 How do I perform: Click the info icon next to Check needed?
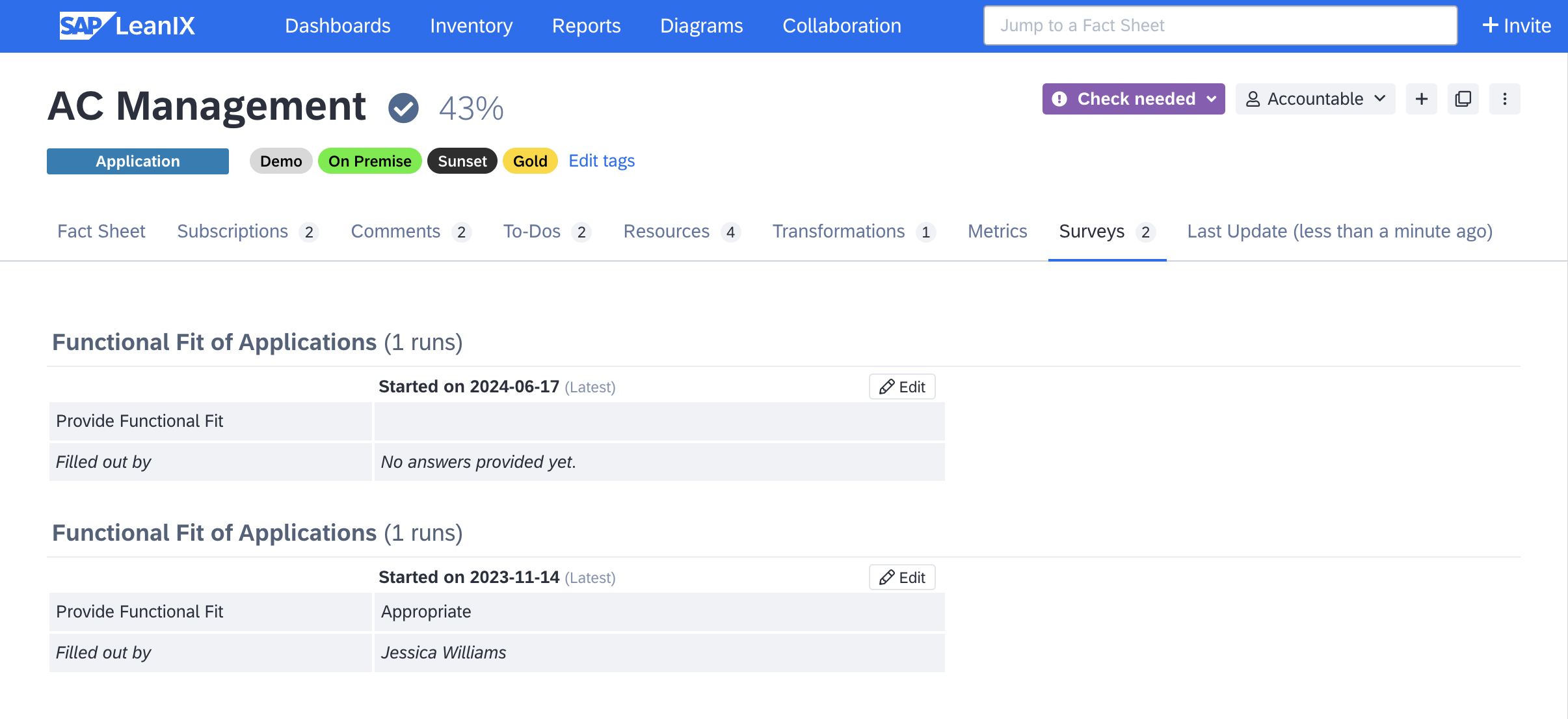(1060, 98)
